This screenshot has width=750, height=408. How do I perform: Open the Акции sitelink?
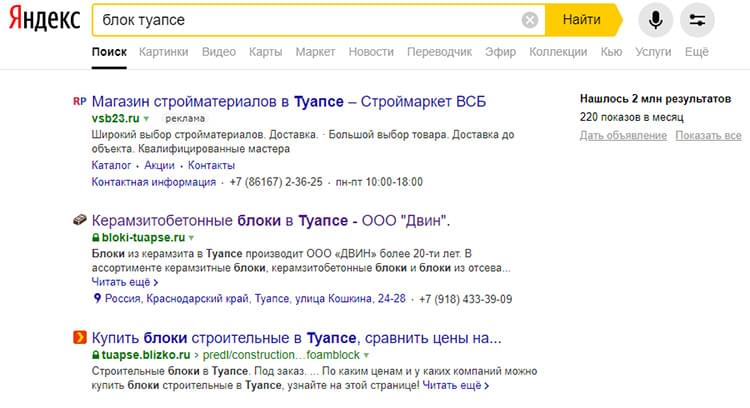(x=159, y=165)
